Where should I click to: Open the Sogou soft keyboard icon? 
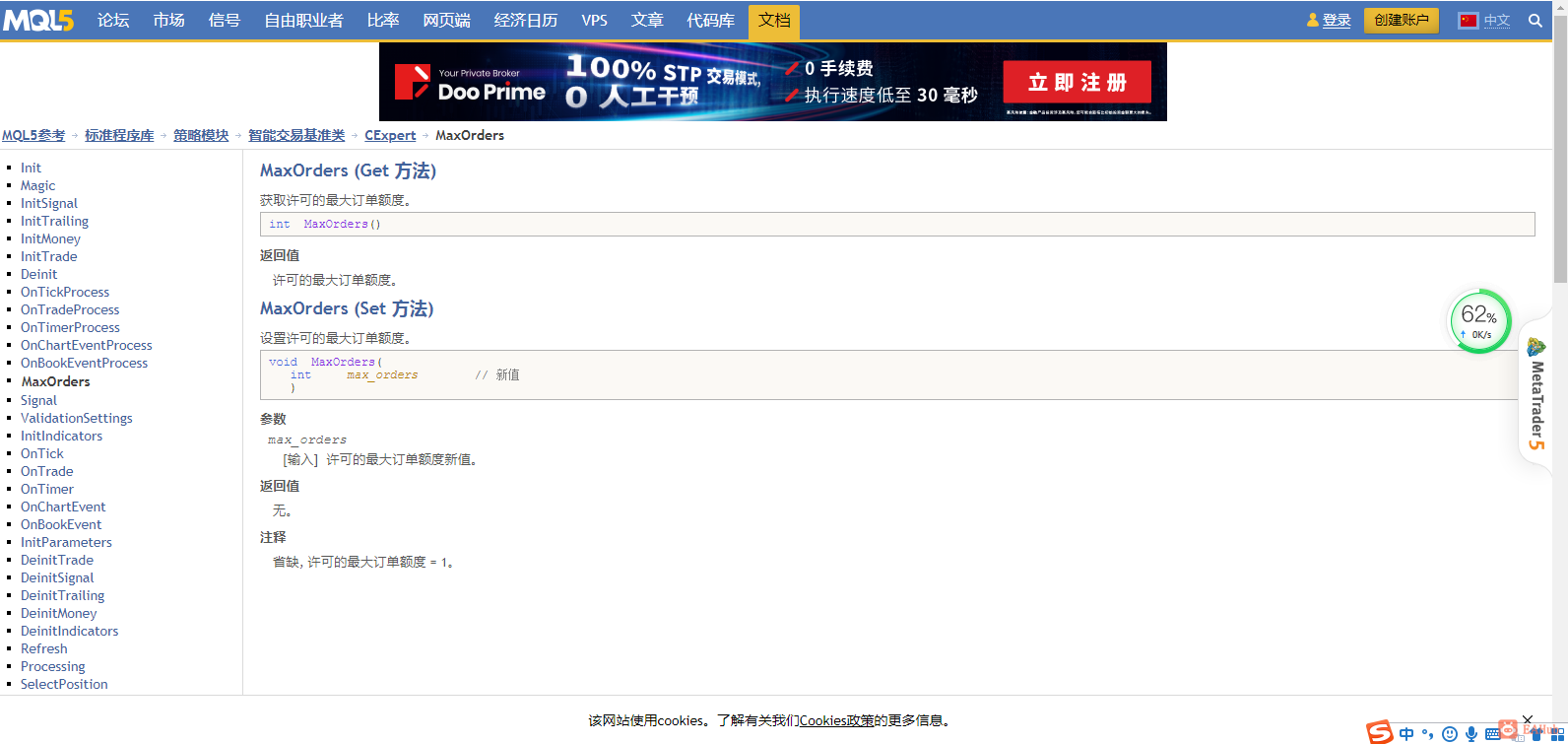click(x=1492, y=734)
